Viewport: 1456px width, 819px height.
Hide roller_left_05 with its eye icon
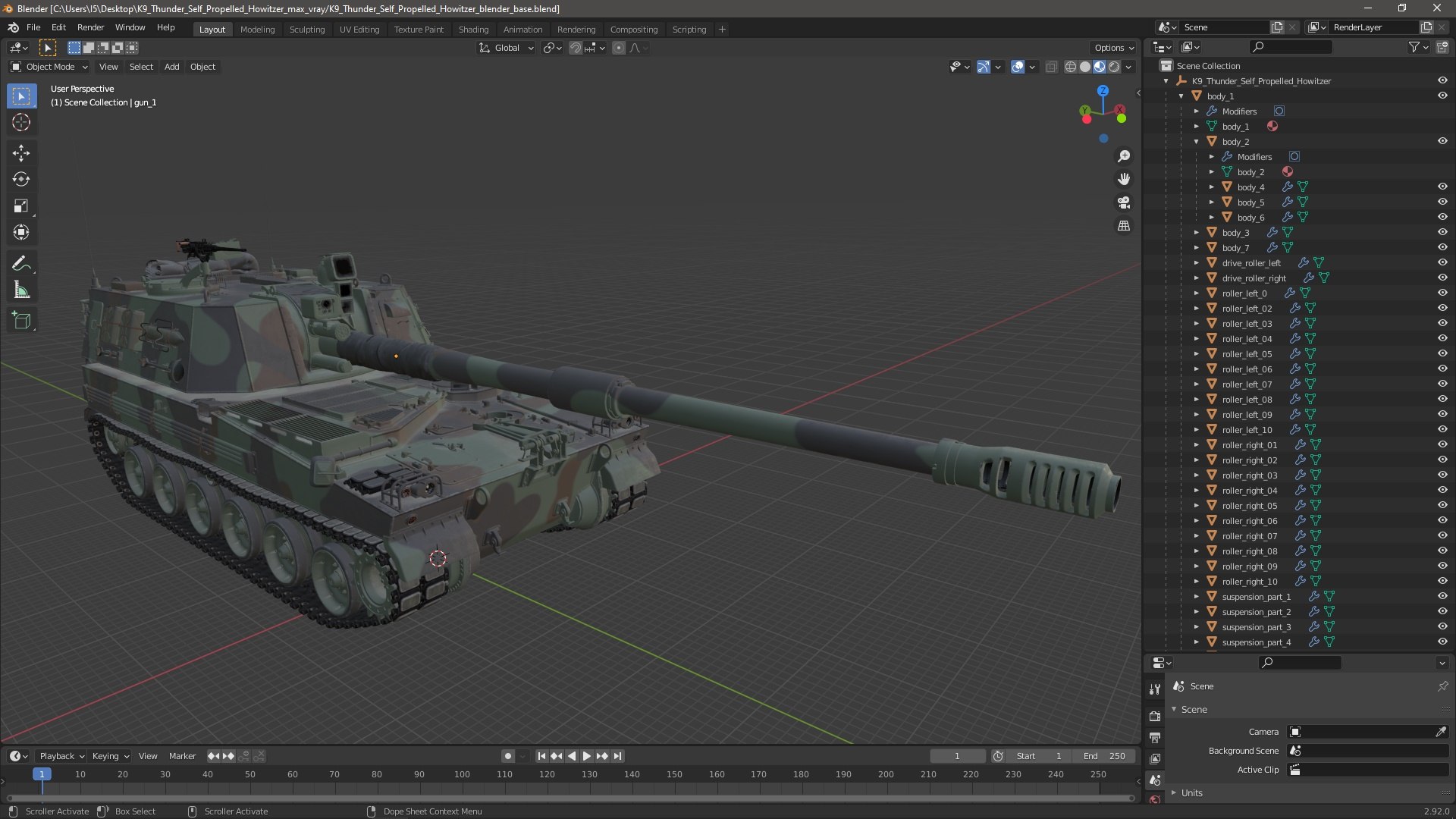click(1442, 354)
